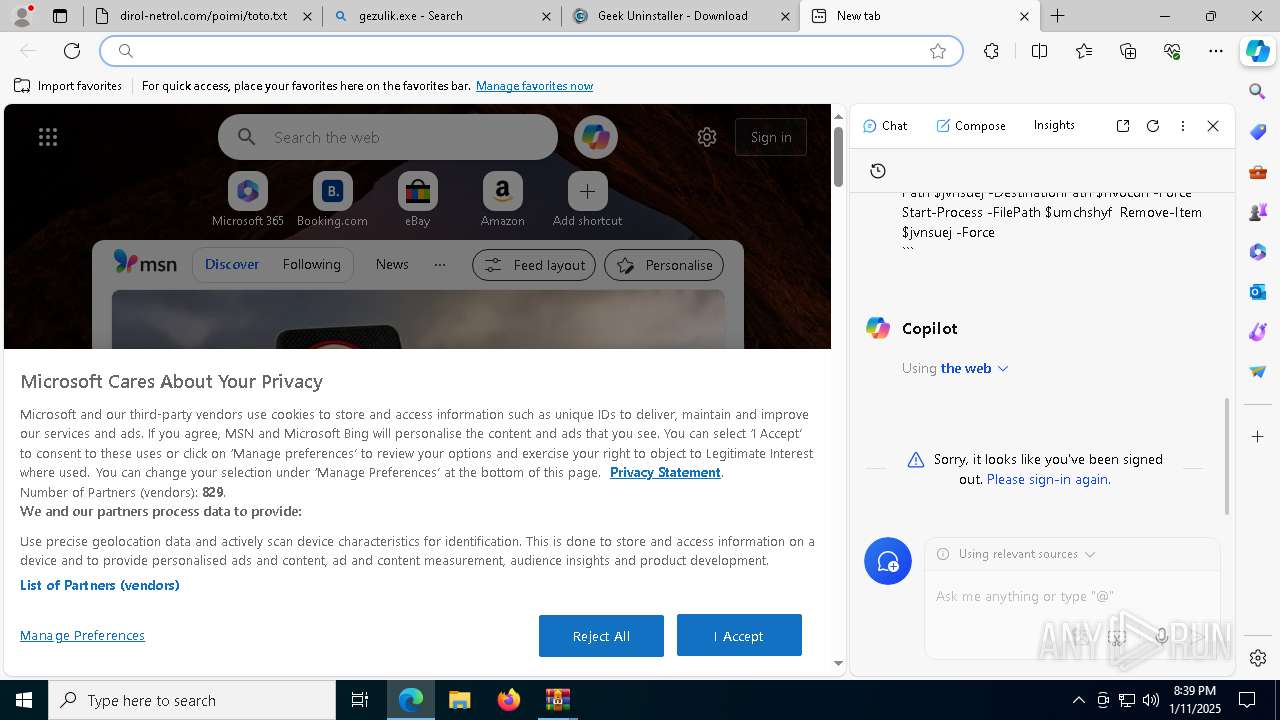
Task: Select the Compose tab in Copilot
Action: (x=971, y=126)
